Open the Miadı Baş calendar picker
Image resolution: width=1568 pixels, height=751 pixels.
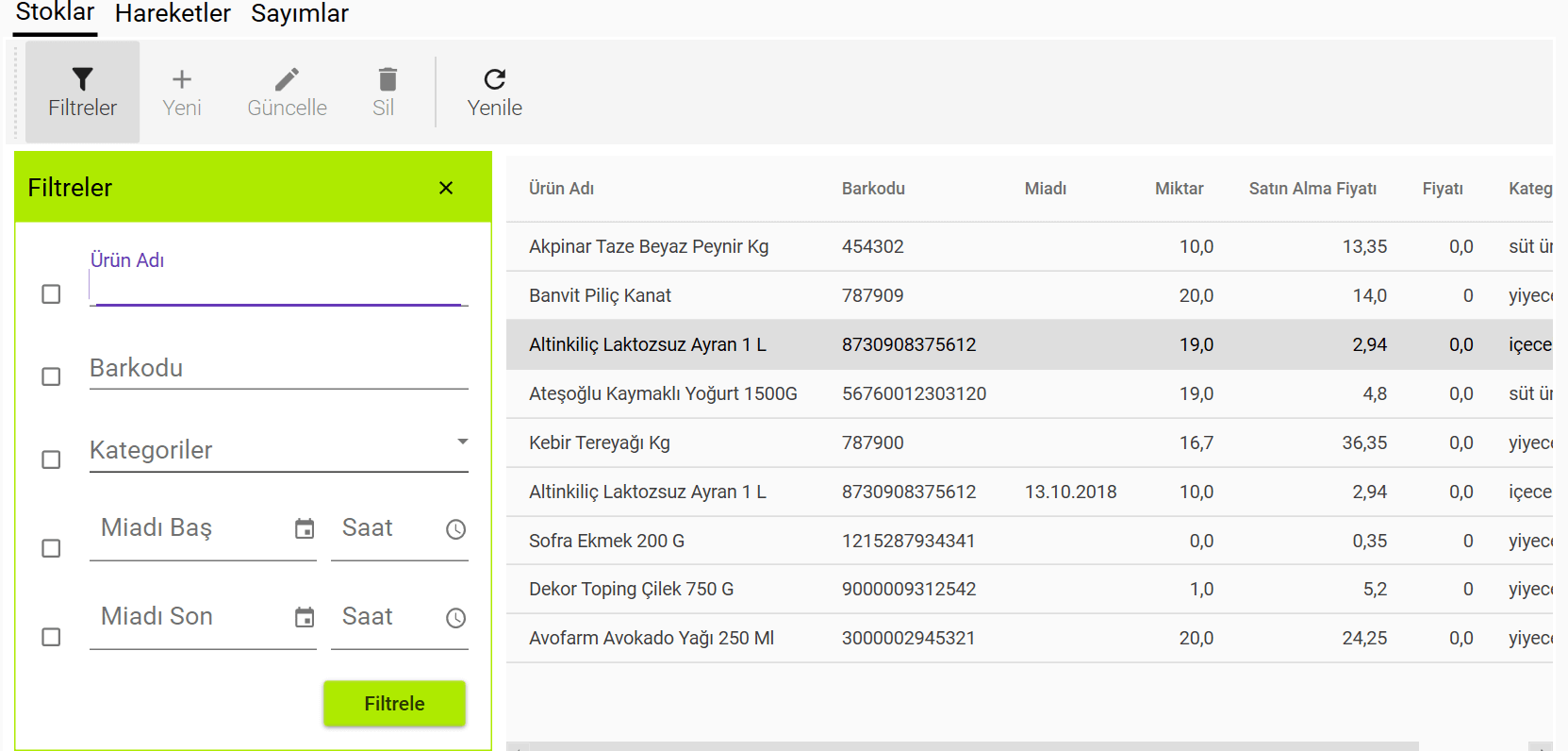click(x=305, y=529)
